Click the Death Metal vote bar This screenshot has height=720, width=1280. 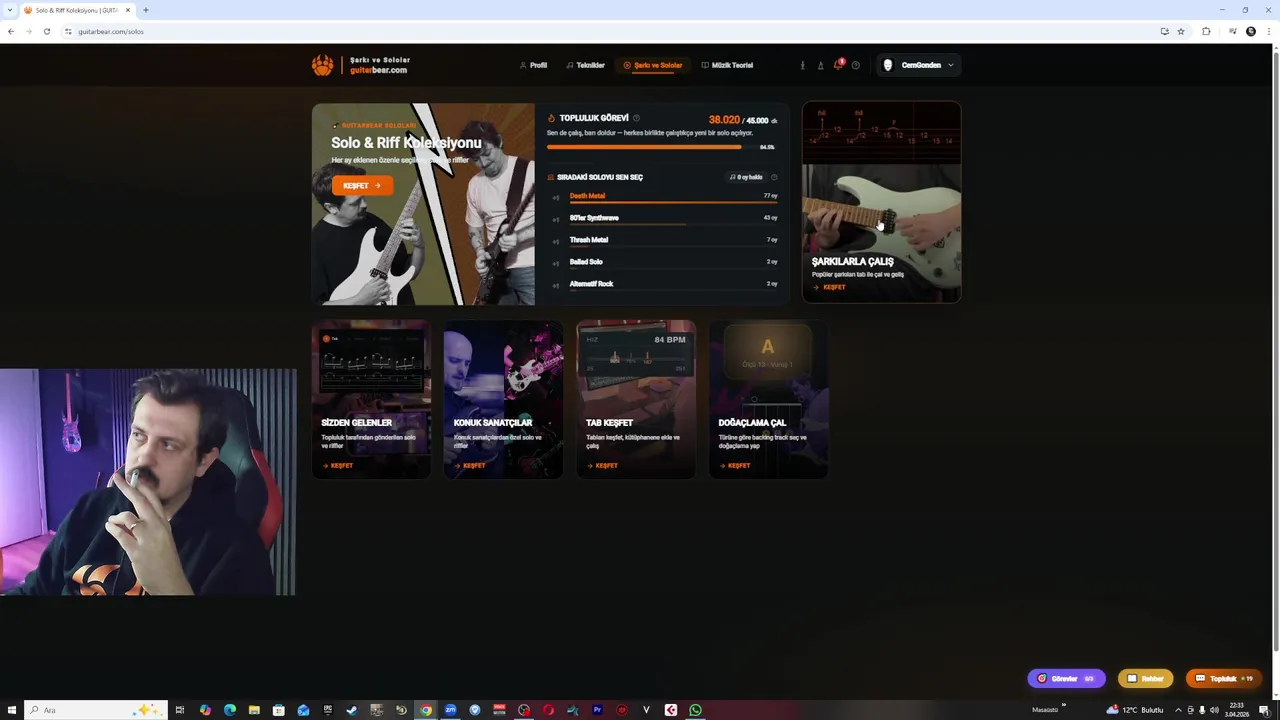point(673,203)
